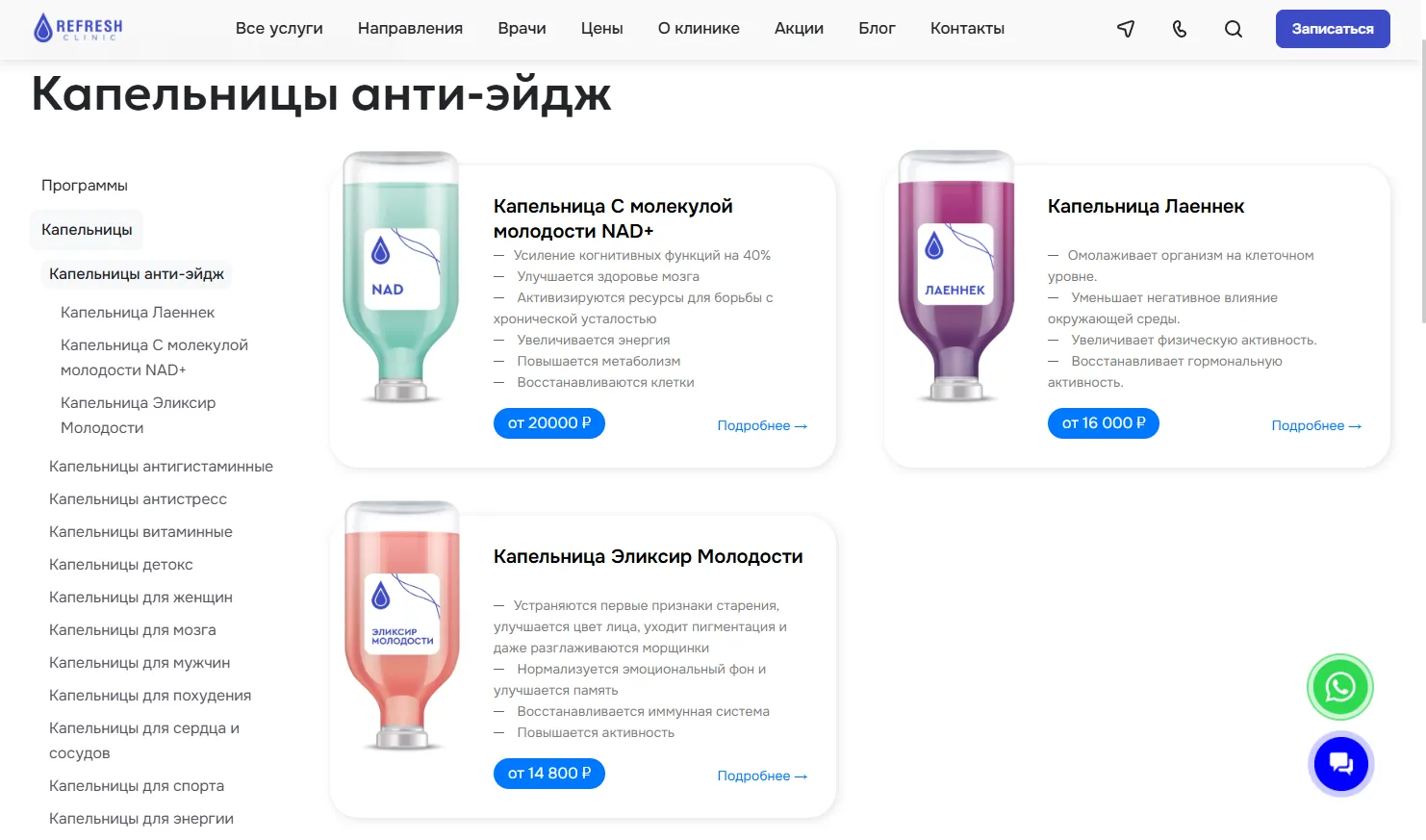This screenshot has width=1426, height=840.
Task: Click the purple Лаеннек bottle image
Action: click(x=955, y=276)
